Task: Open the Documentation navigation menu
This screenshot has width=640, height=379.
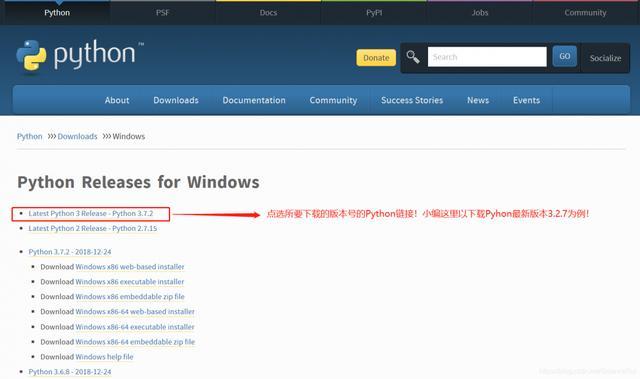Action: 254,100
